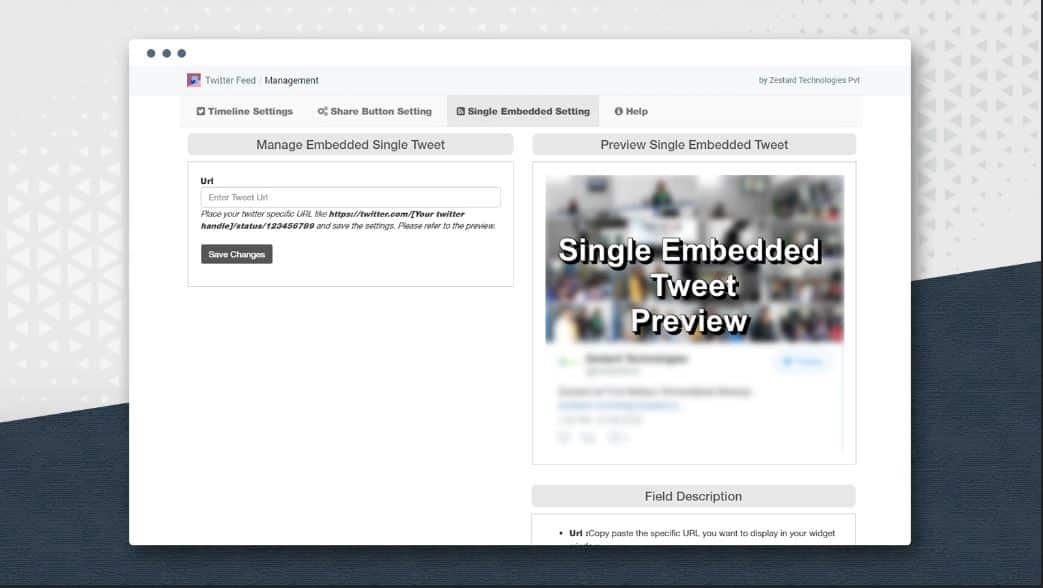Viewport: 1043px width, 588px height.
Task: Expand the Manage Embedded Single Tweet panel
Action: point(350,144)
